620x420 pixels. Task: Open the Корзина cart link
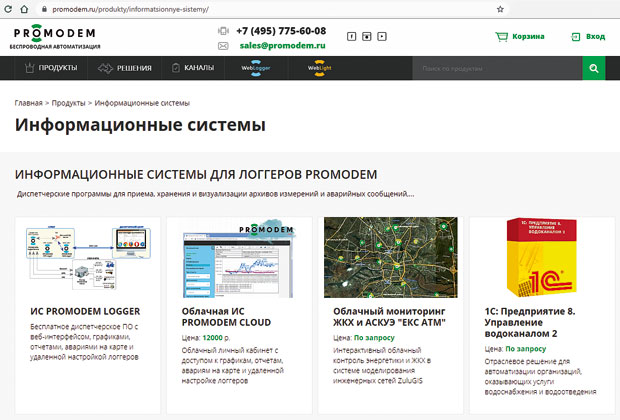(x=528, y=36)
